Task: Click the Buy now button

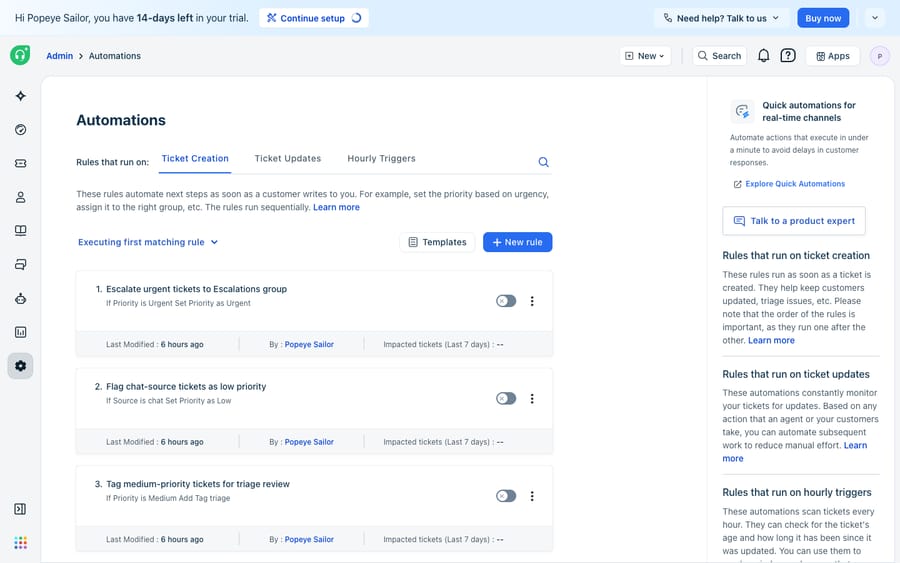Action: pos(823,18)
